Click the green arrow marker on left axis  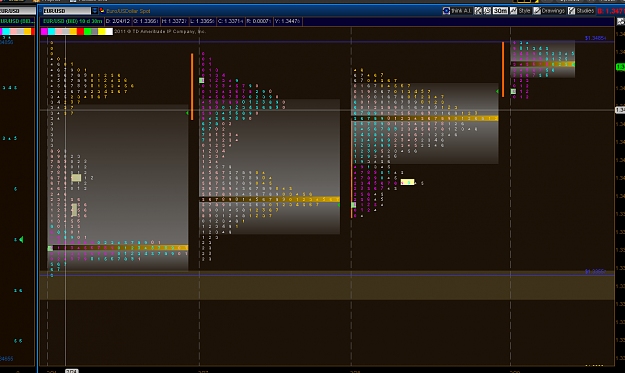[x=21, y=239]
